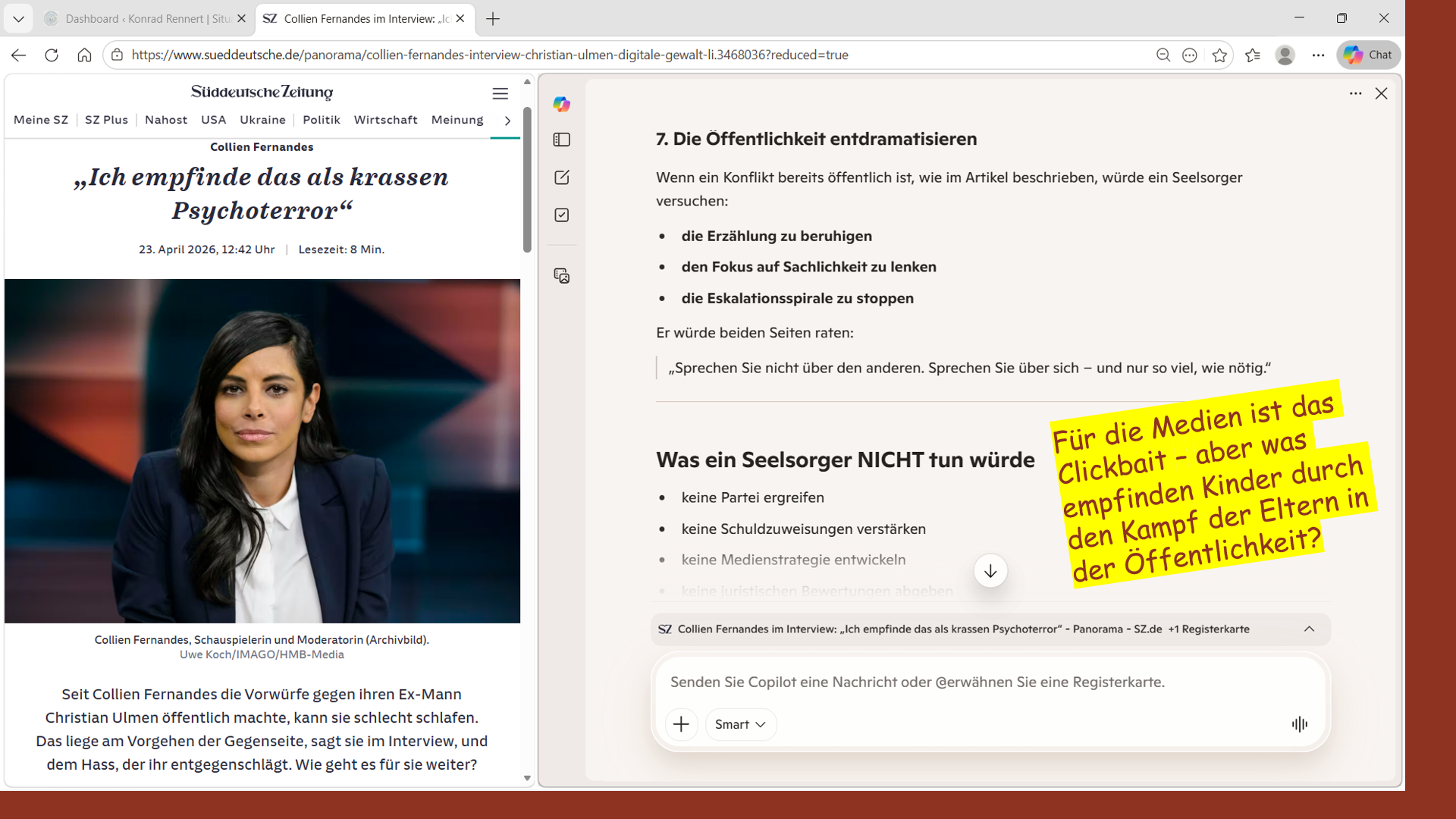The image size is (1456, 819).
Task: Click the zoom magnifier in address bar
Action: [1163, 55]
